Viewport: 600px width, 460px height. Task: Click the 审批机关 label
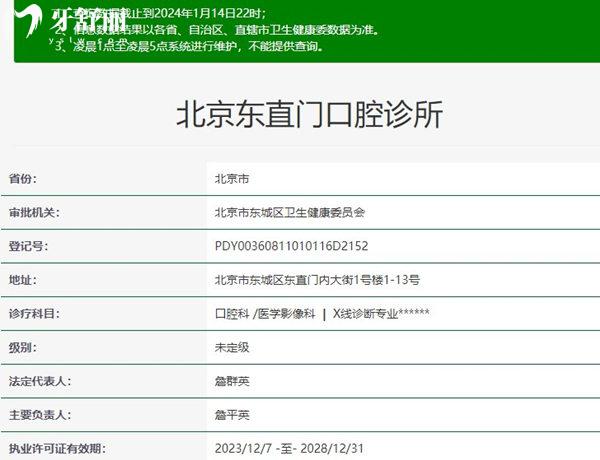coord(34,212)
